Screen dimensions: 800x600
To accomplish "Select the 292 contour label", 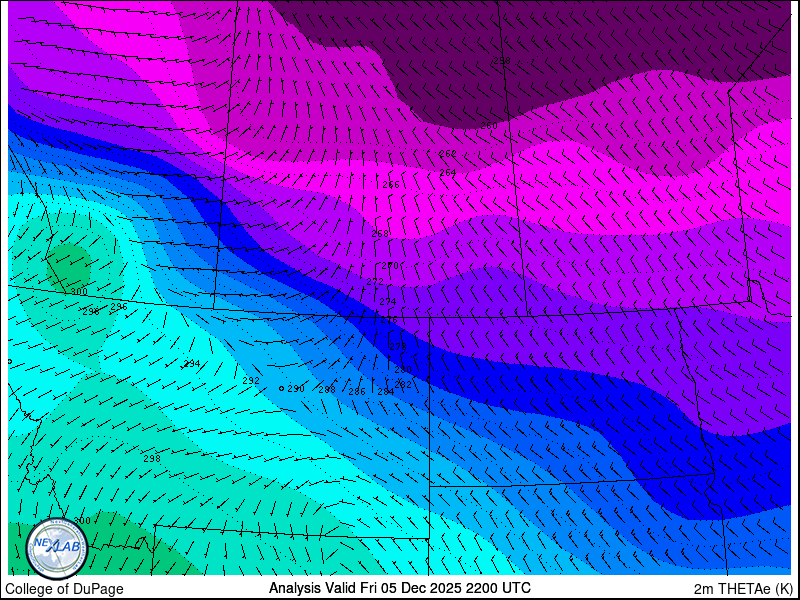I will pyautogui.click(x=251, y=381).
